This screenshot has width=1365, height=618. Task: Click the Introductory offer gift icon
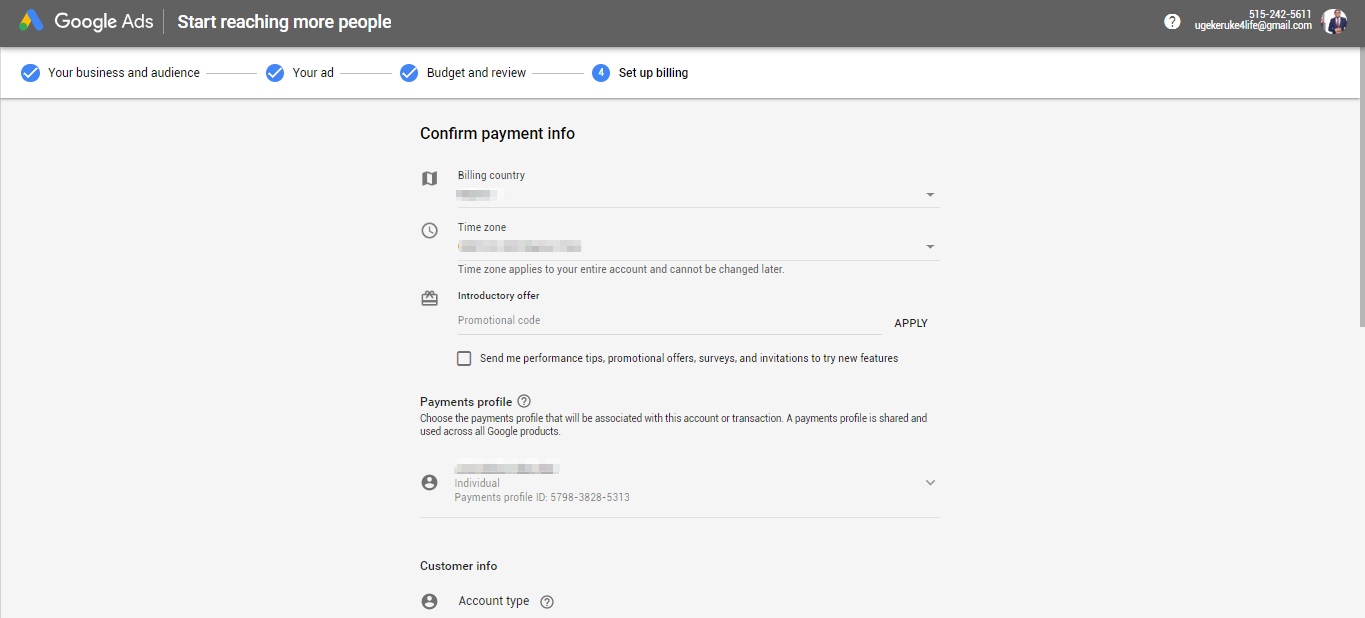coord(429,298)
